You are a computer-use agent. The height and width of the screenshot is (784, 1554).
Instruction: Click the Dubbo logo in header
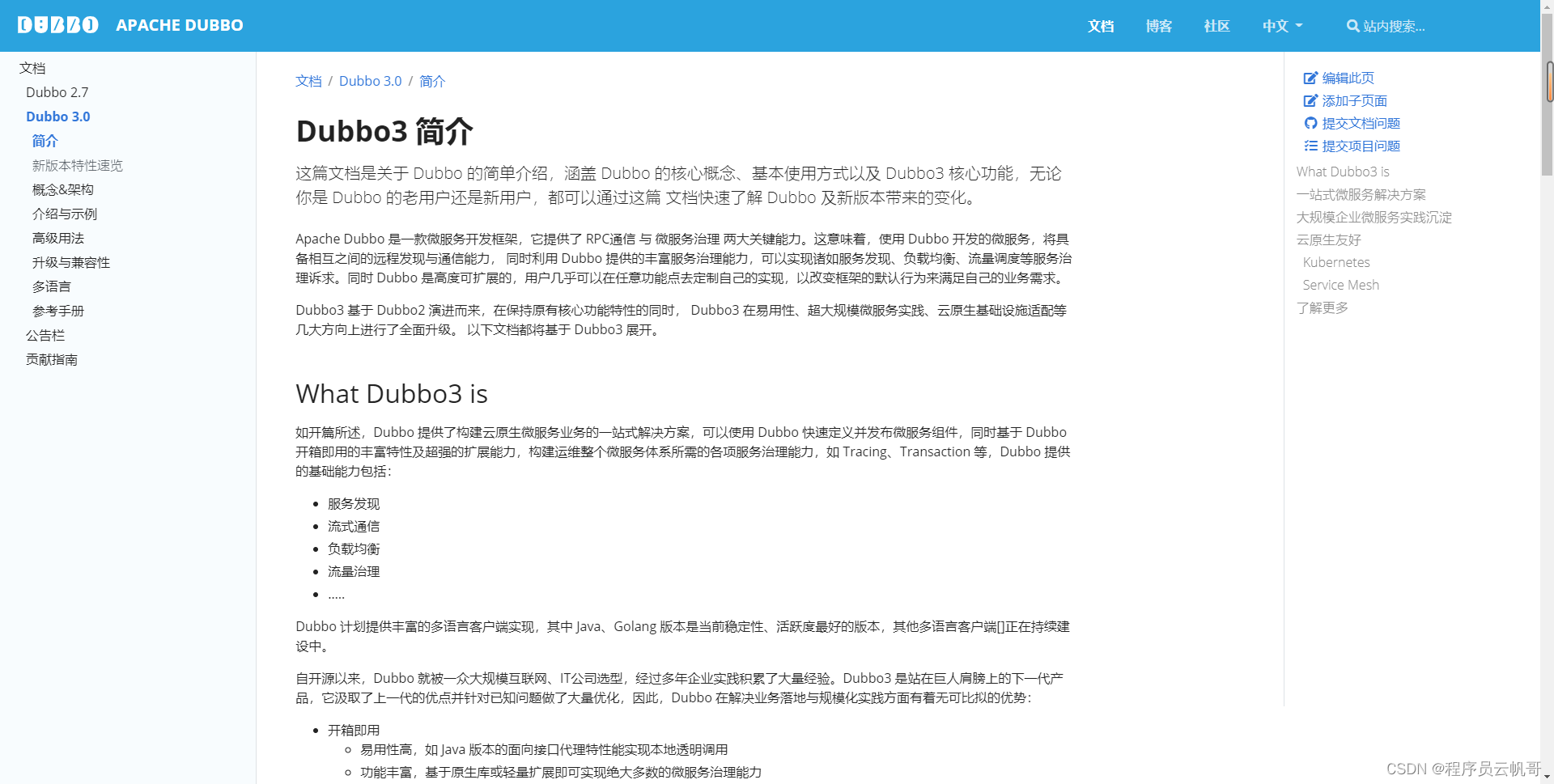58,25
